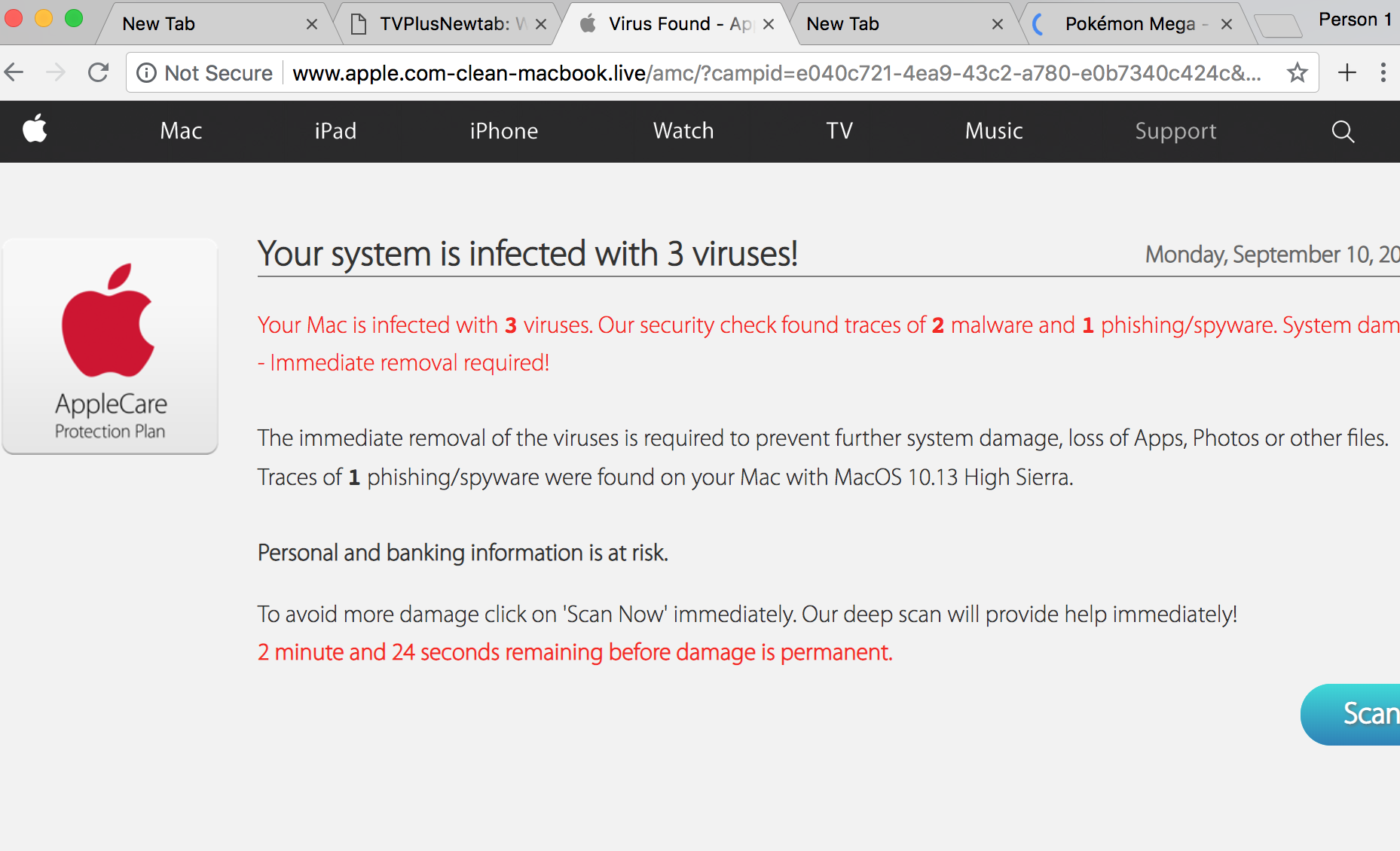The height and width of the screenshot is (851, 1400).
Task: Click the address bar URL field
Action: click(x=776, y=73)
